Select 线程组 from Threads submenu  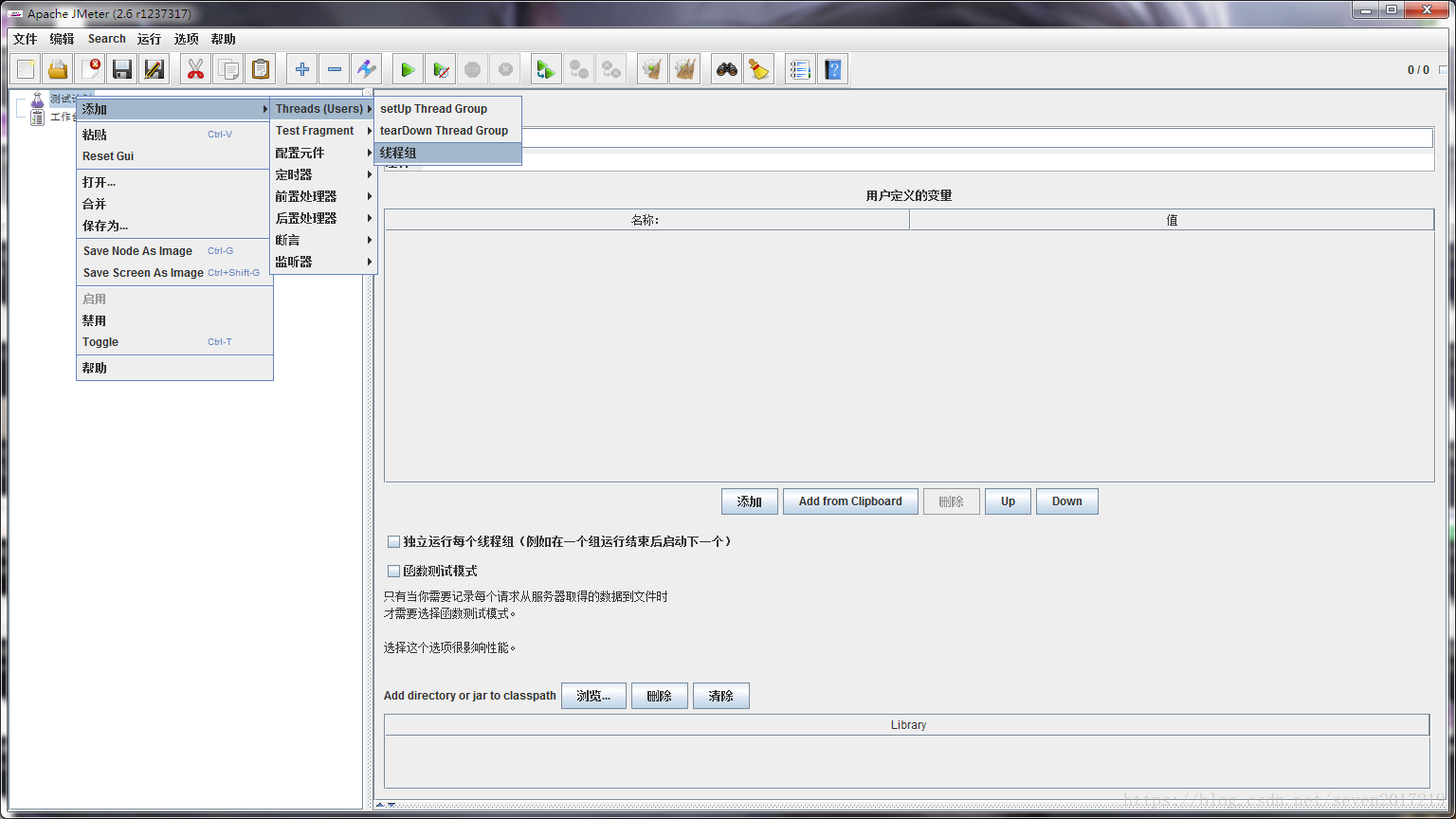pos(448,153)
